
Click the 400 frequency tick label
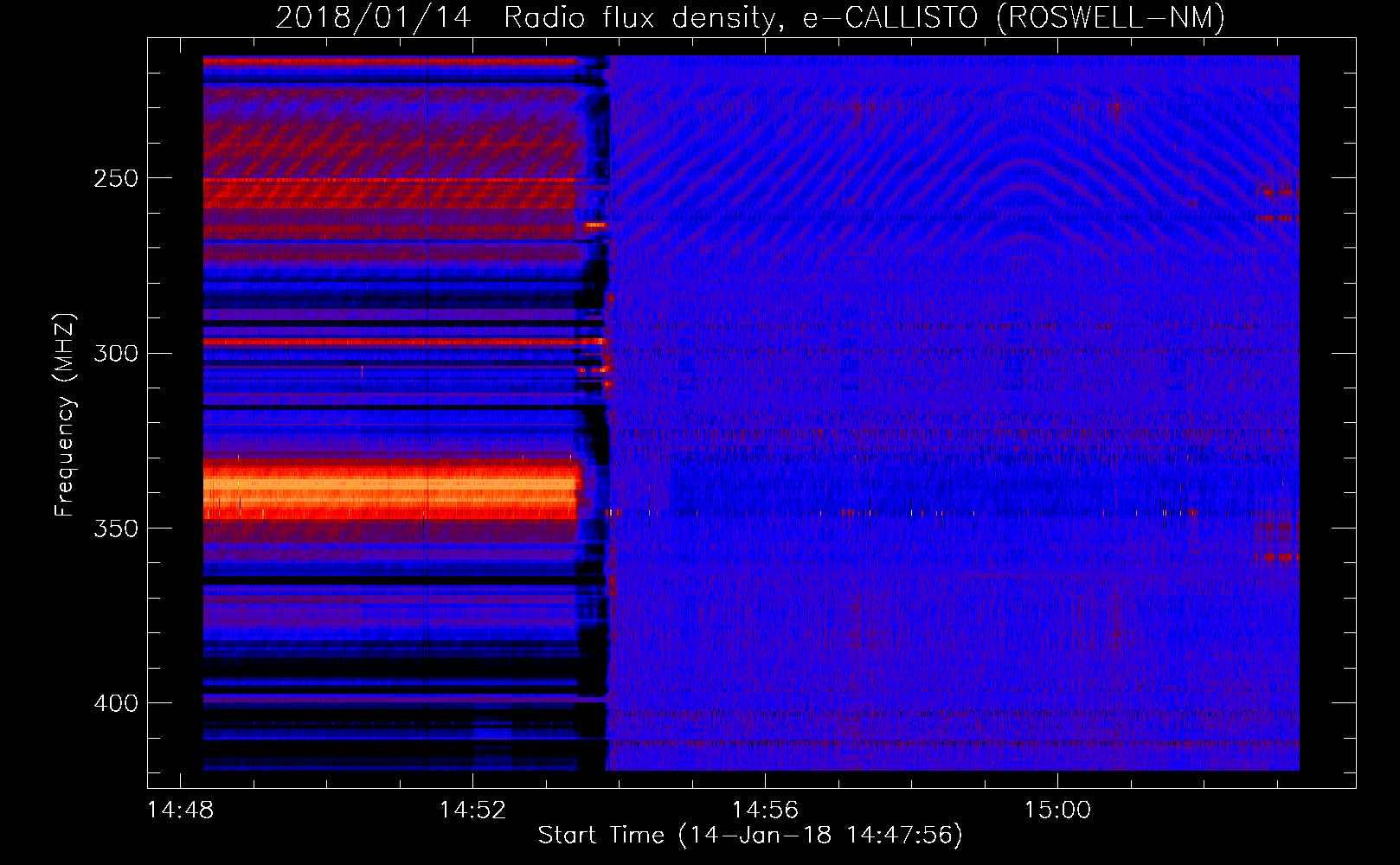click(x=116, y=703)
